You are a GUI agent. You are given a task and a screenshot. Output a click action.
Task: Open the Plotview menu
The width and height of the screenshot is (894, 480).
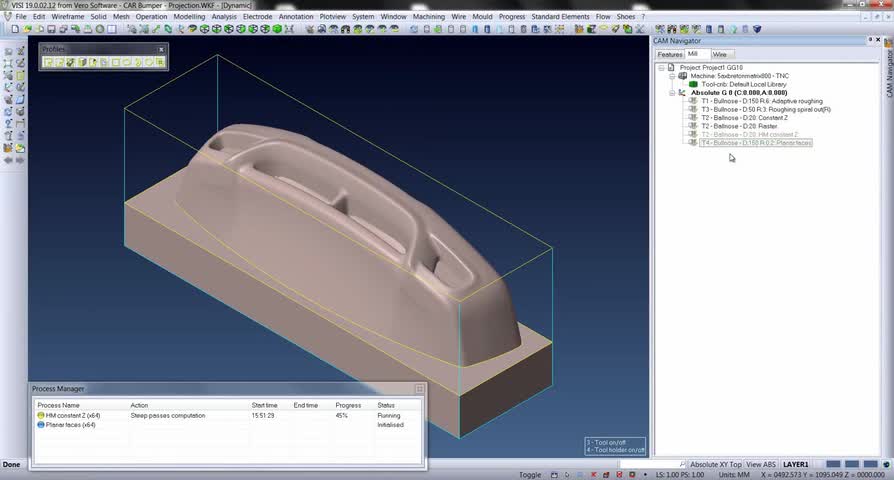[332, 17]
